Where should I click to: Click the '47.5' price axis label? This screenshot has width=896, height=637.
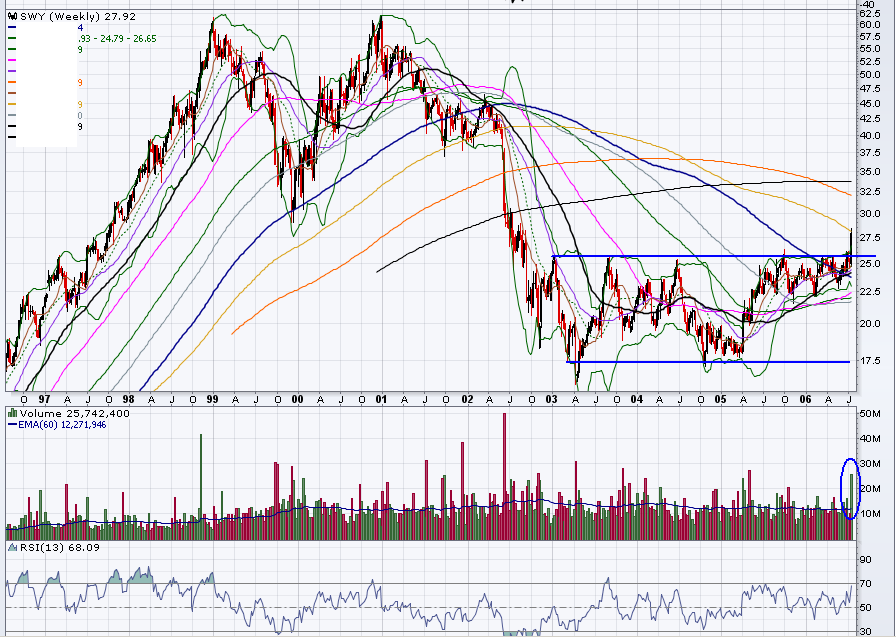coord(869,89)
